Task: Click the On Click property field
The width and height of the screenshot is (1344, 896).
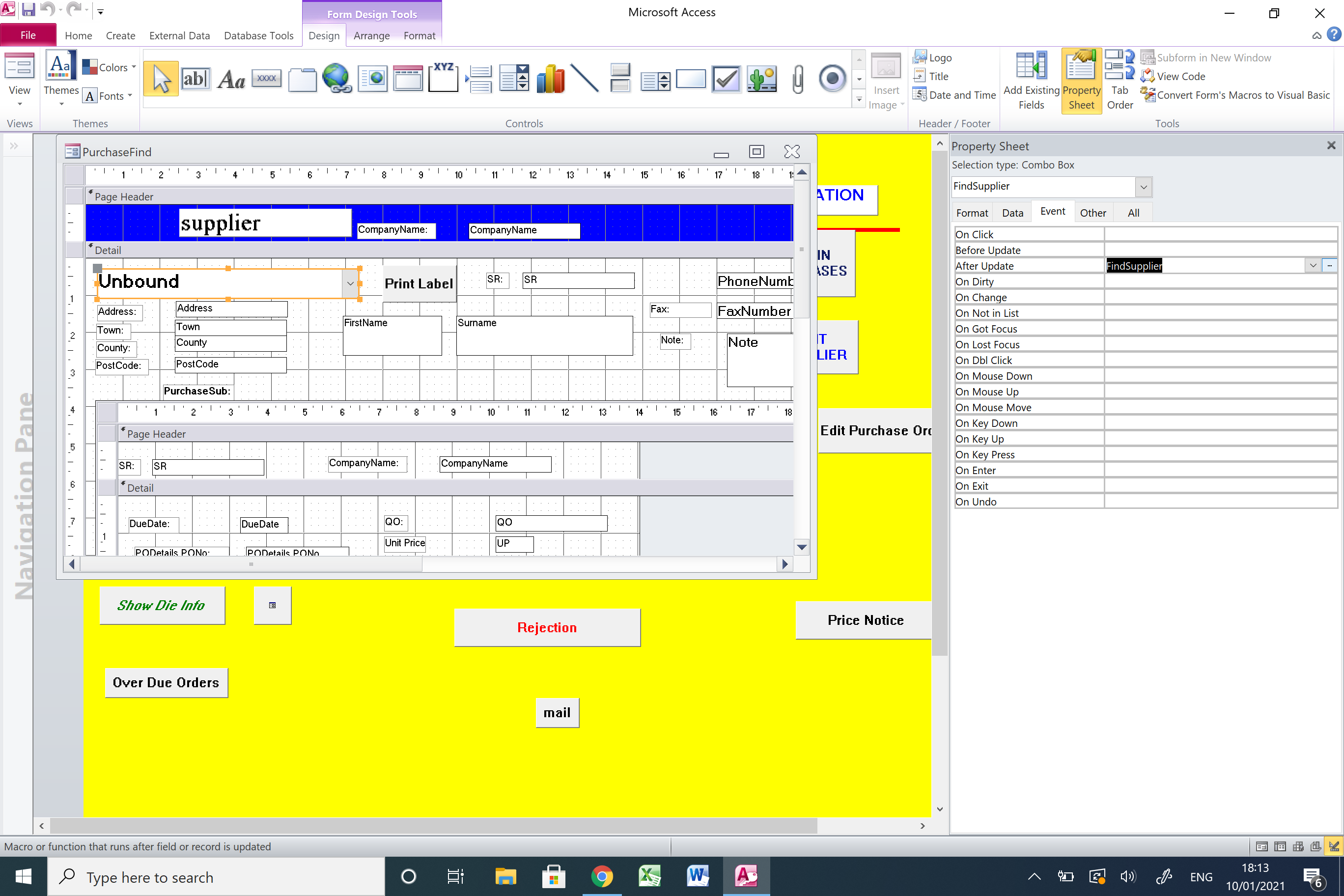Action: click(x=1220, y=234)
